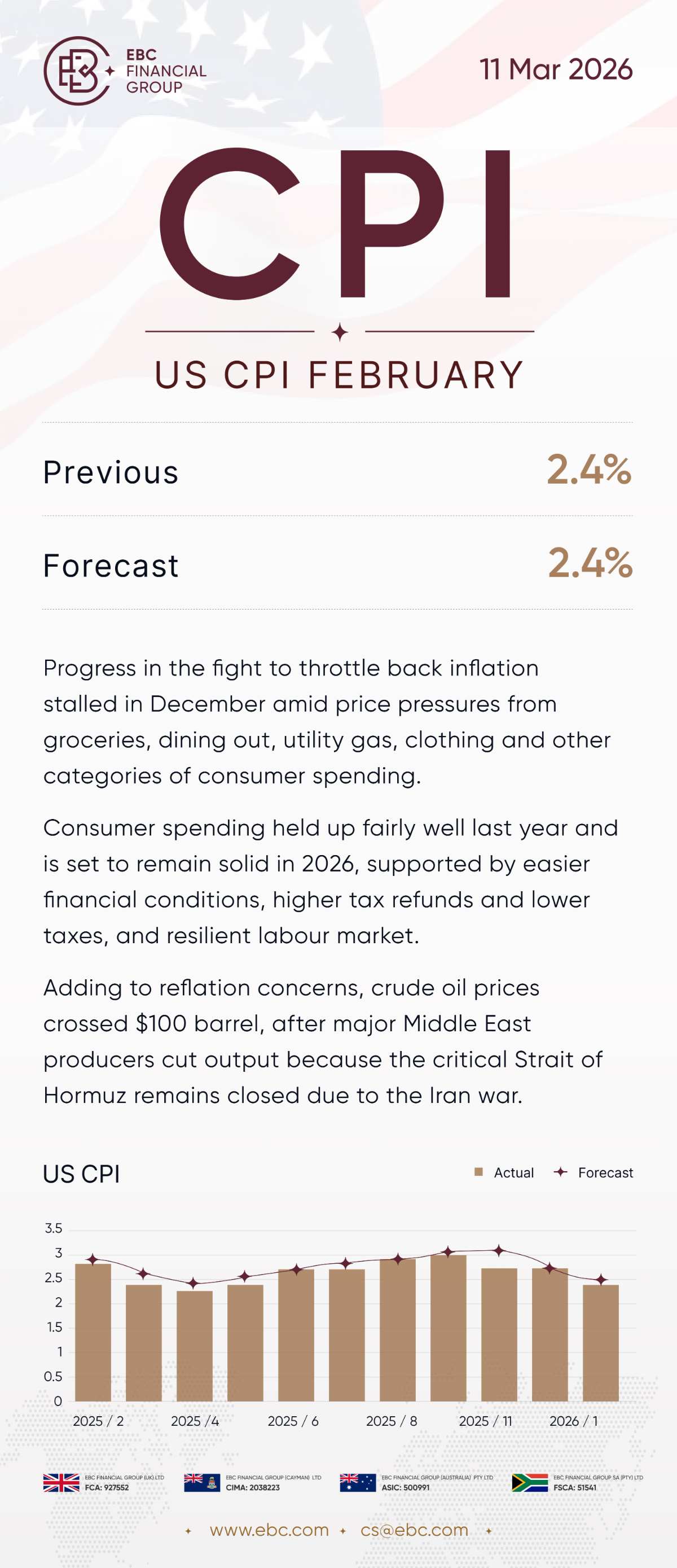Click the tallest bar in the CPI chart
The image size is (677, 1568).
tap(449, 1328)
